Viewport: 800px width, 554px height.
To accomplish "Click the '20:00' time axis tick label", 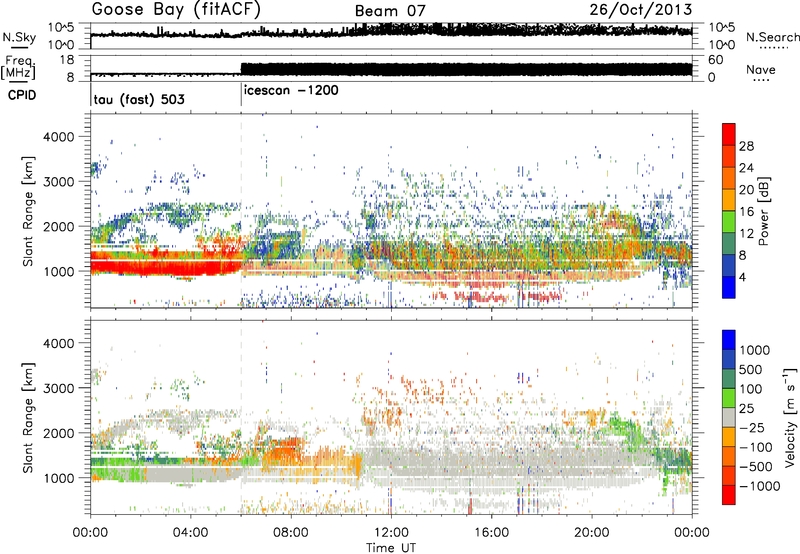I will (592, 533).
